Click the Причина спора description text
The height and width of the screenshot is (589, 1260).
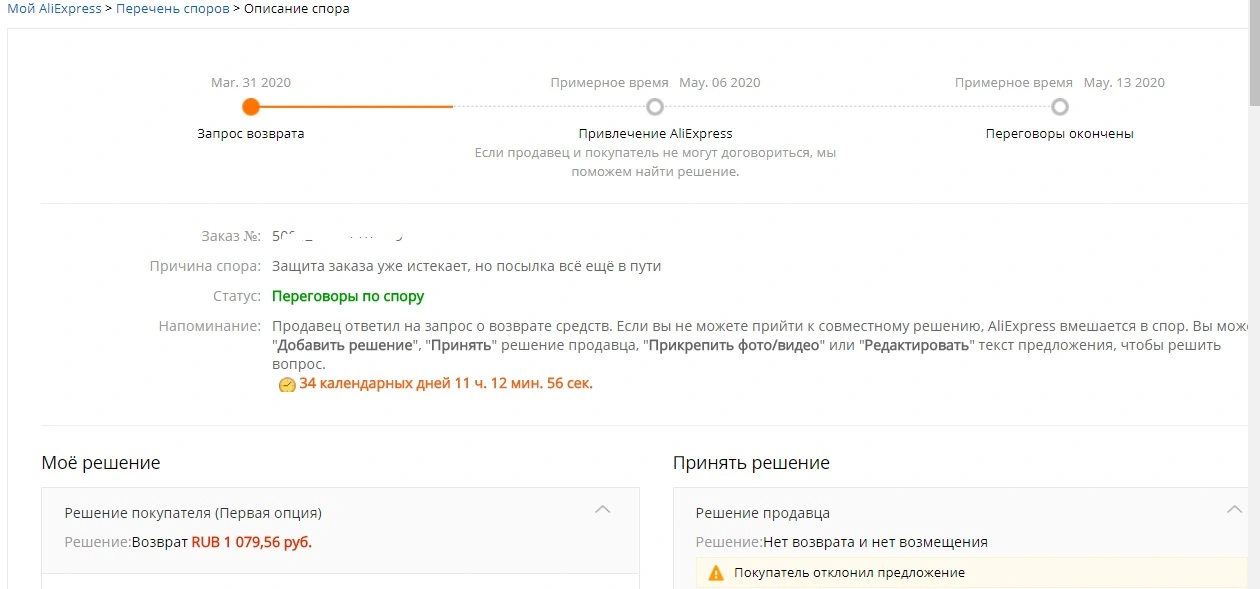pos(467,267)
